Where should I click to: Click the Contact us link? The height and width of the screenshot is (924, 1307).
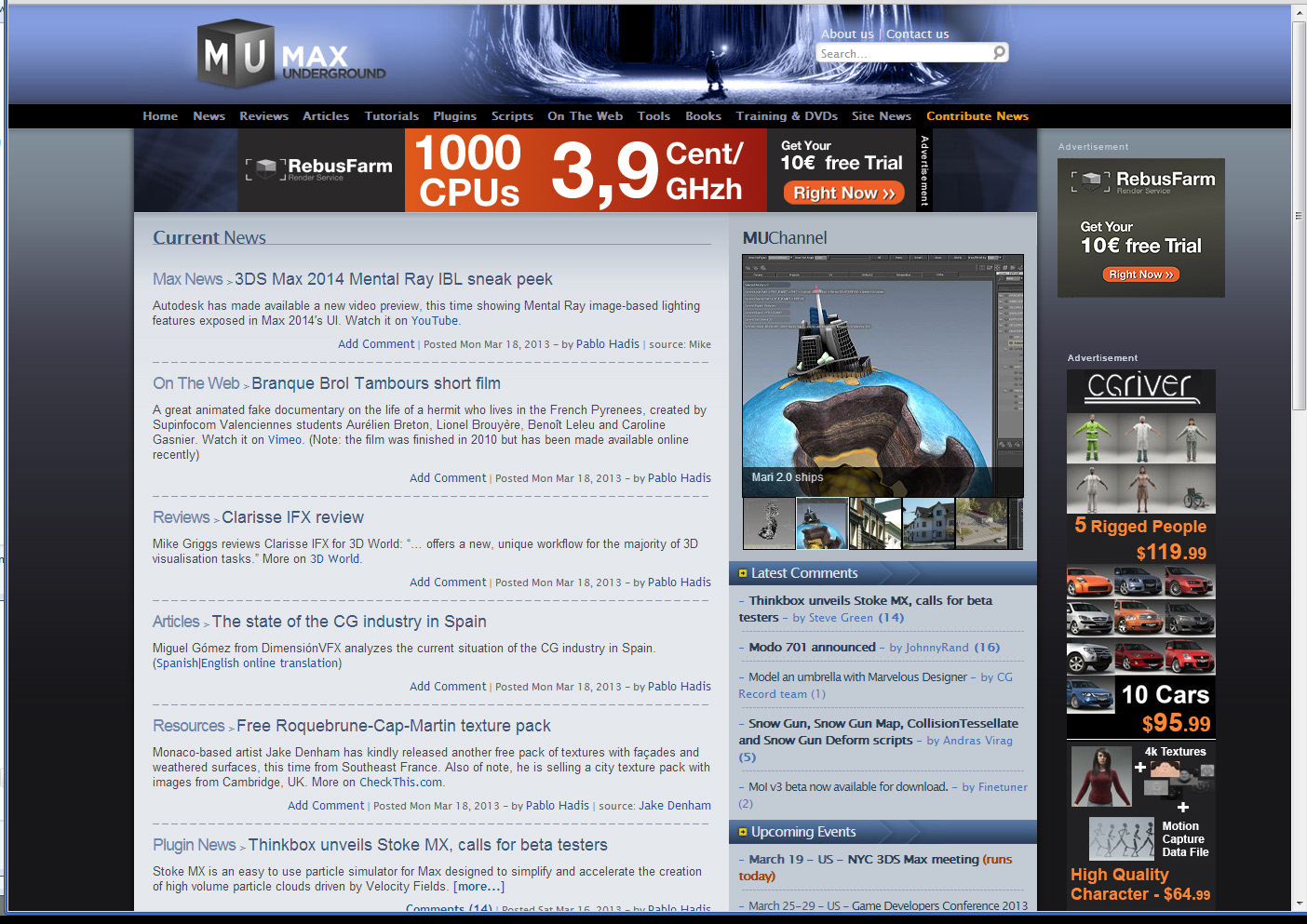point(917,34)
